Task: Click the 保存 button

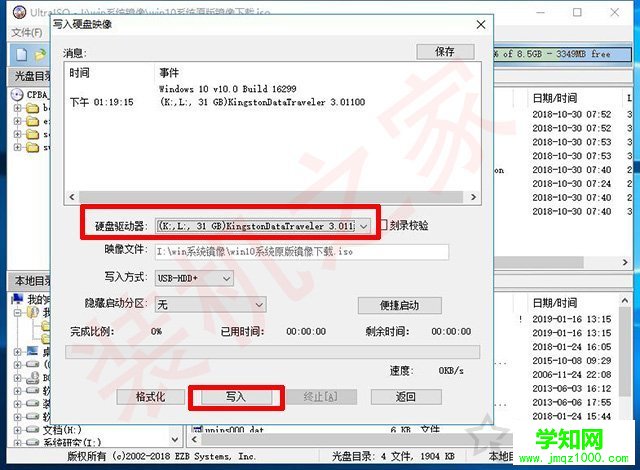Action: (x=445, y=52)
